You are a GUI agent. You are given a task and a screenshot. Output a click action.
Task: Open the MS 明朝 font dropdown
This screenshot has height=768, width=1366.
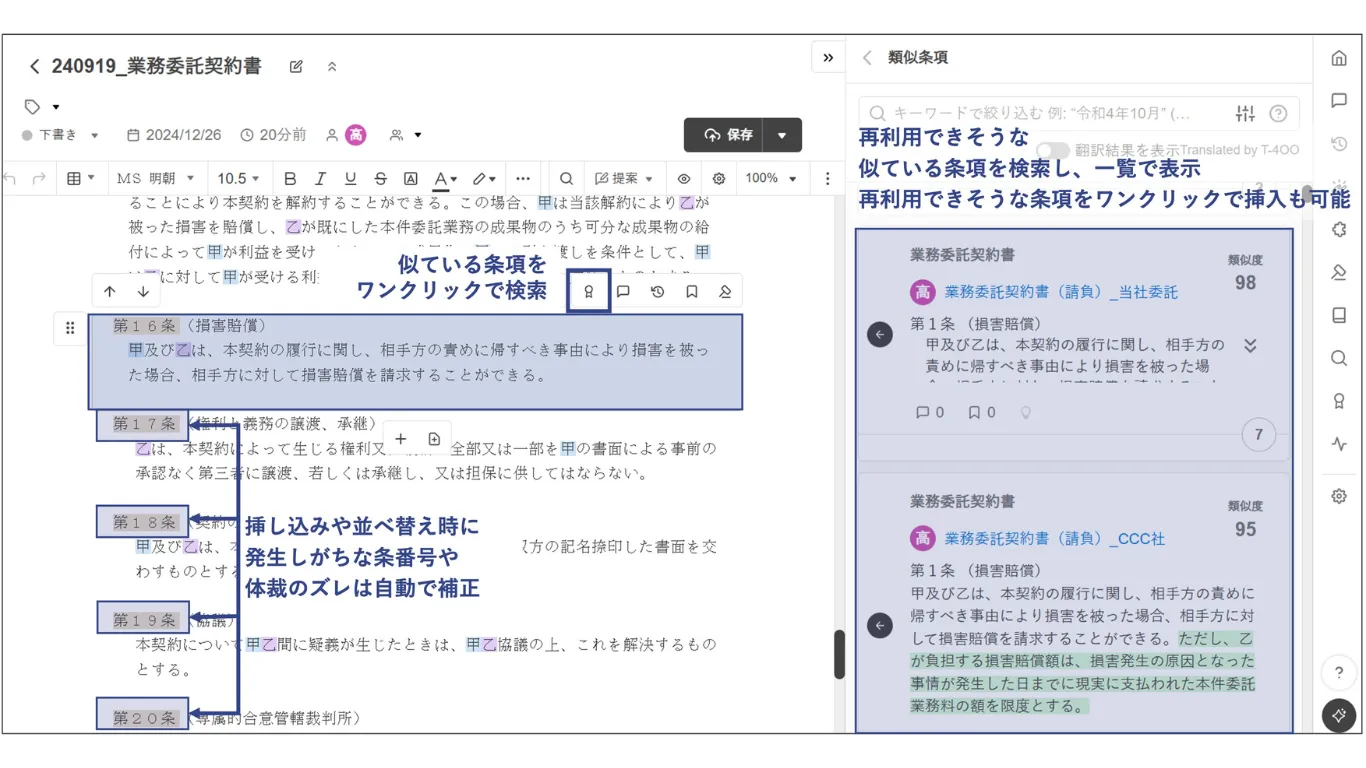155,178
